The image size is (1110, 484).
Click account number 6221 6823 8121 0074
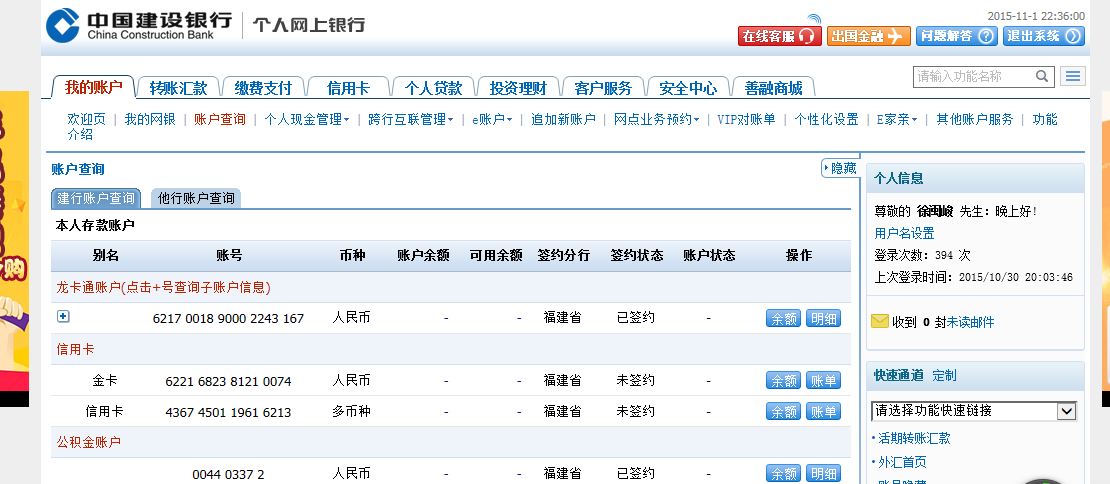pyautogui.click(x=228, y=381)
